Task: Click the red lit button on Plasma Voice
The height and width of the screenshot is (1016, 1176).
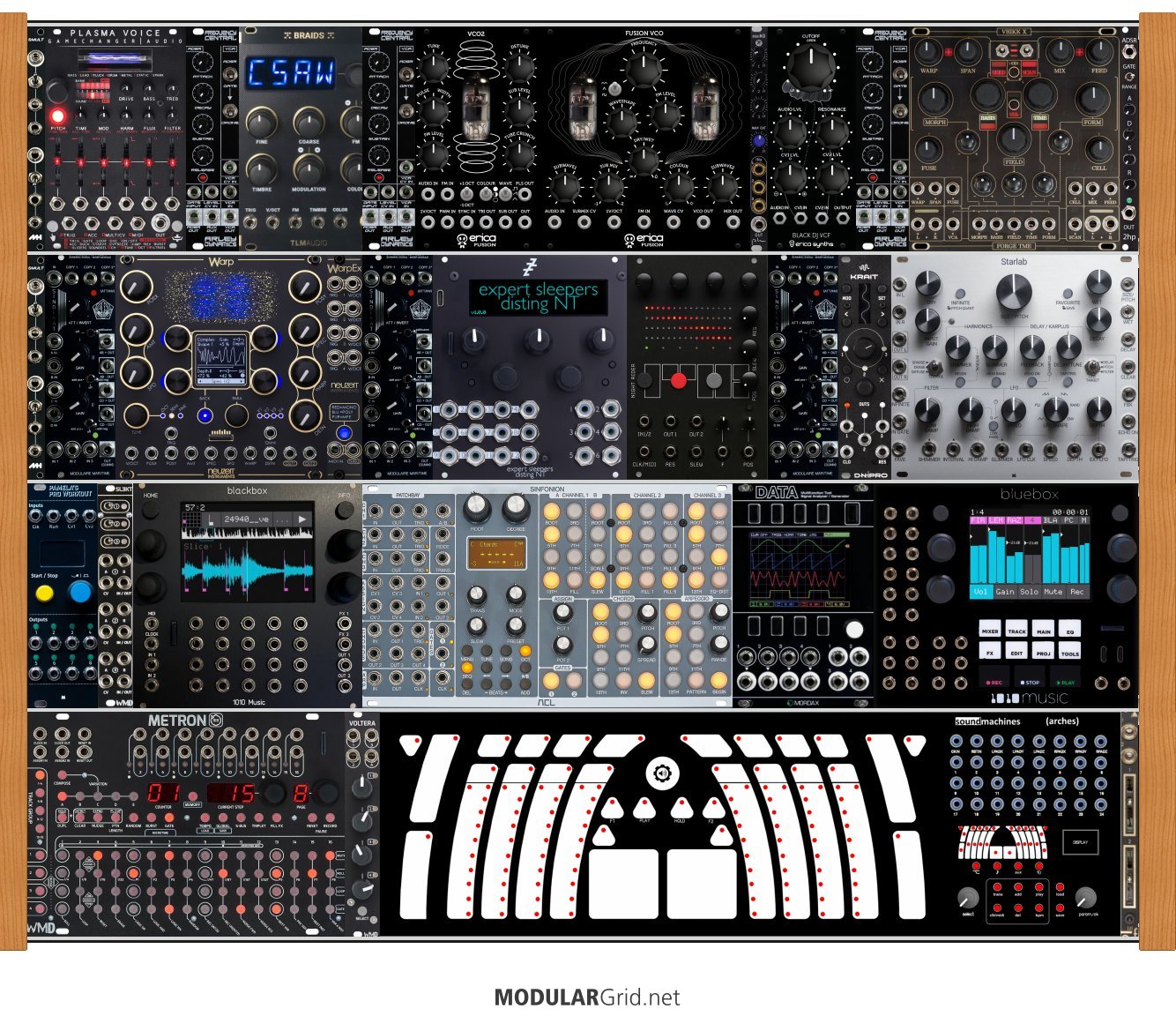Action: (x=58, y=116)
